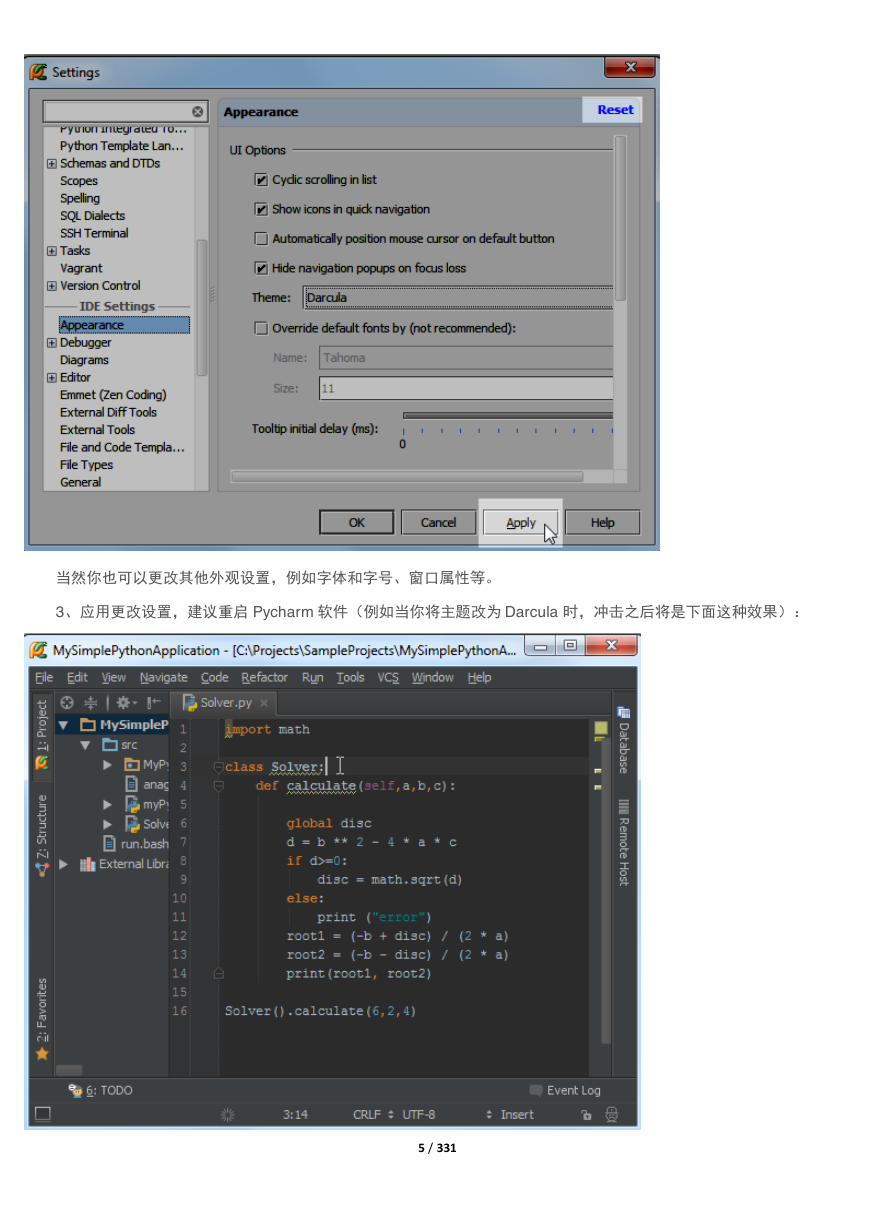Select SSH Terminal in the Settings tree
This screenshot has height=1229, width=869.
point(94,233)
